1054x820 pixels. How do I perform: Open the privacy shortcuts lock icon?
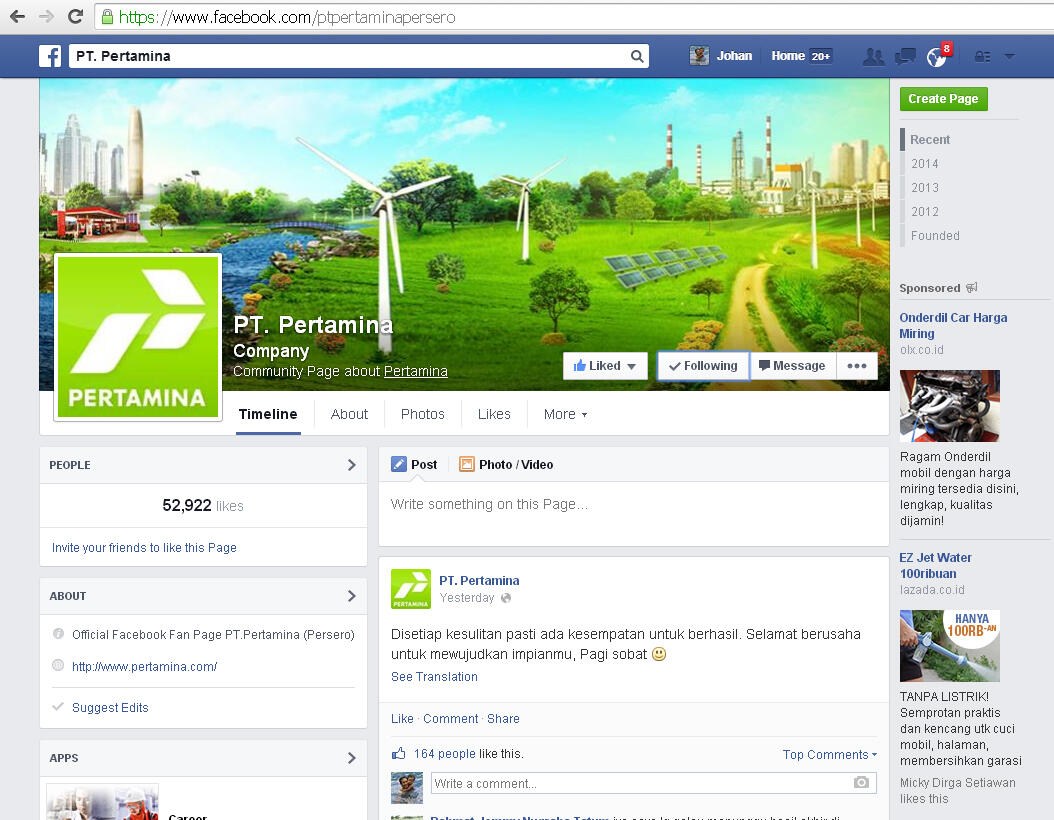pos(982,56)
